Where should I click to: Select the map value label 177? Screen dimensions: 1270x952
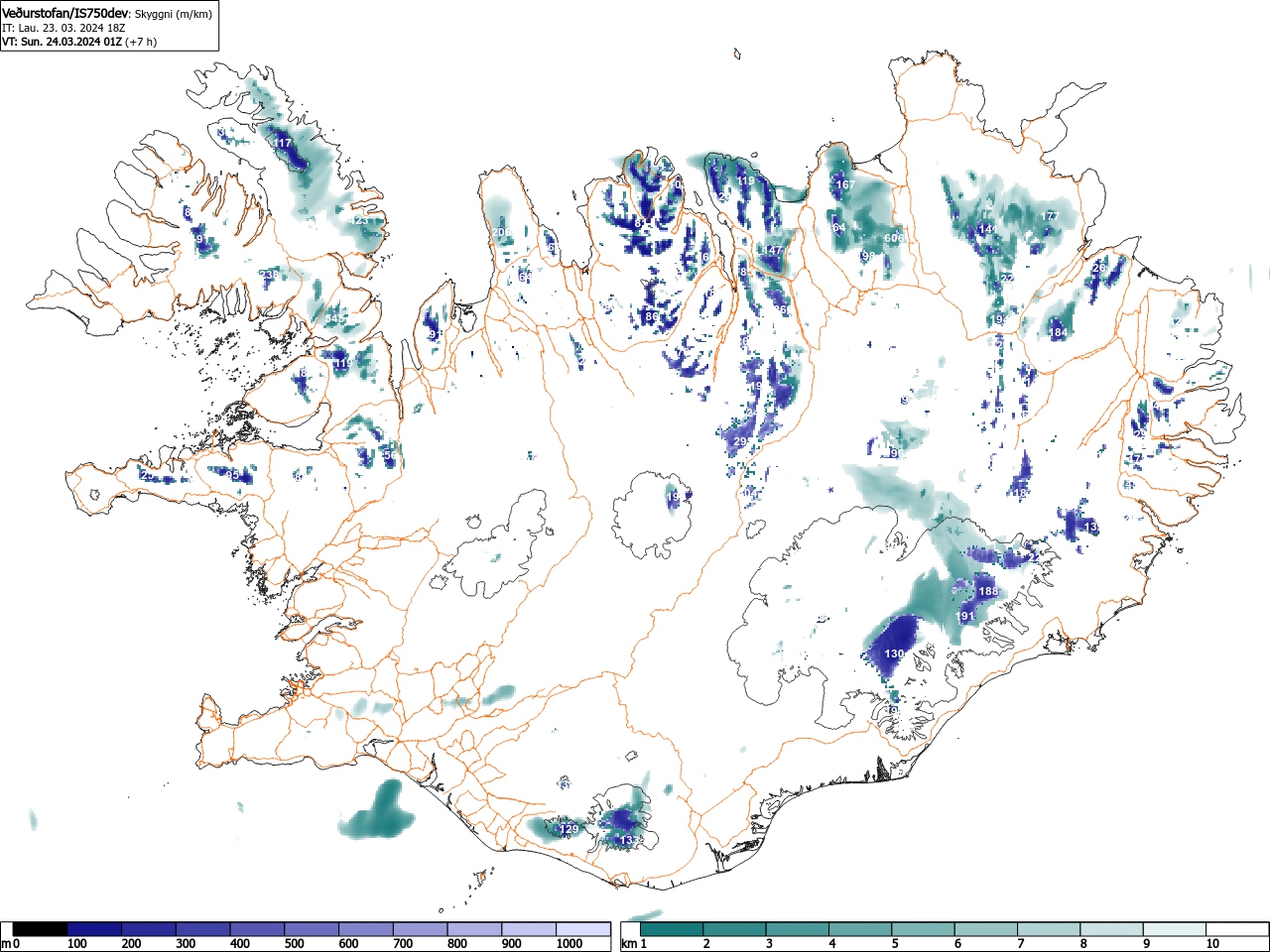pyautogui.click(x=1051, y=217)
